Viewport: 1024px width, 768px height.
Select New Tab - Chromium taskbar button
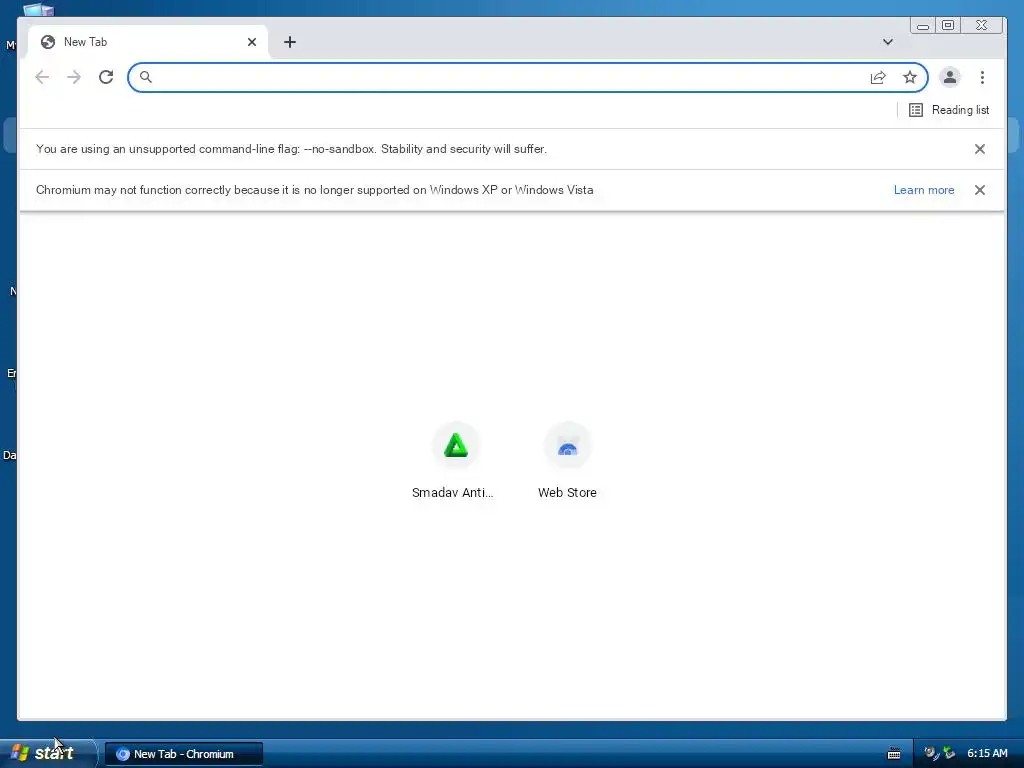tap(184, 754)
